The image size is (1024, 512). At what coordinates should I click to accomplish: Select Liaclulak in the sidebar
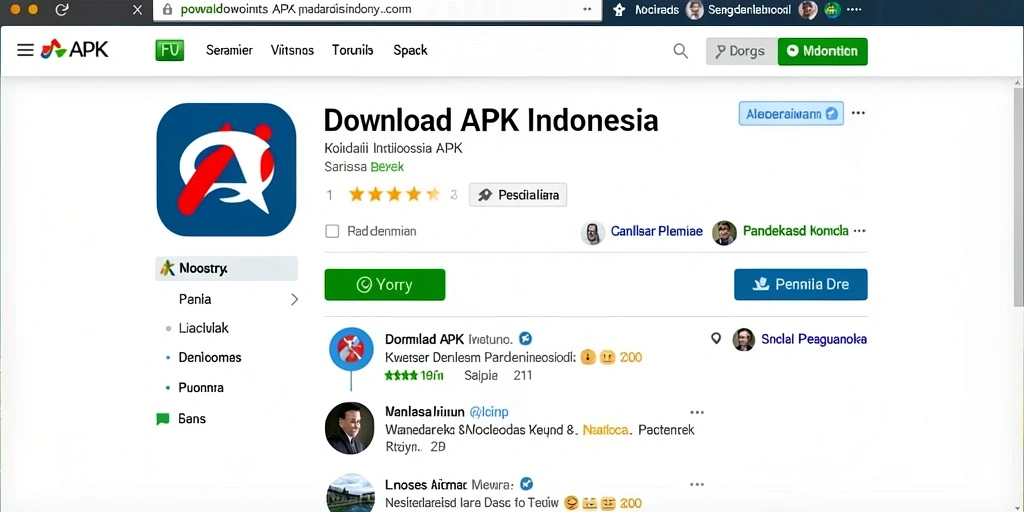point(204,328)
